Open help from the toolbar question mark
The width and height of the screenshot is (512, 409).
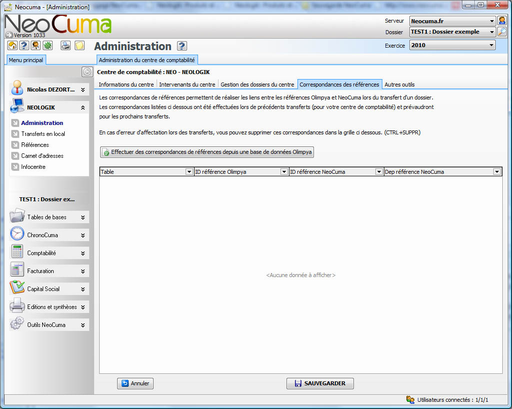pyautogui.click(x=24, y=45)
